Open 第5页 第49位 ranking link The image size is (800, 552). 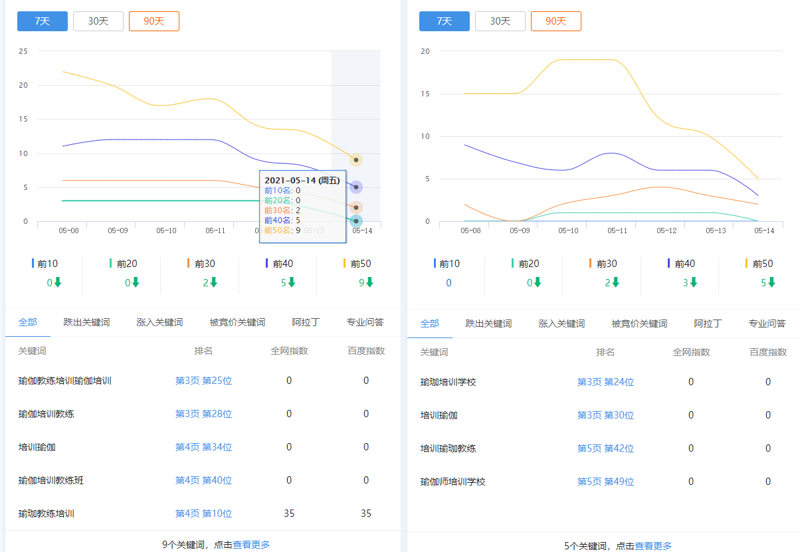click(605, 482)
